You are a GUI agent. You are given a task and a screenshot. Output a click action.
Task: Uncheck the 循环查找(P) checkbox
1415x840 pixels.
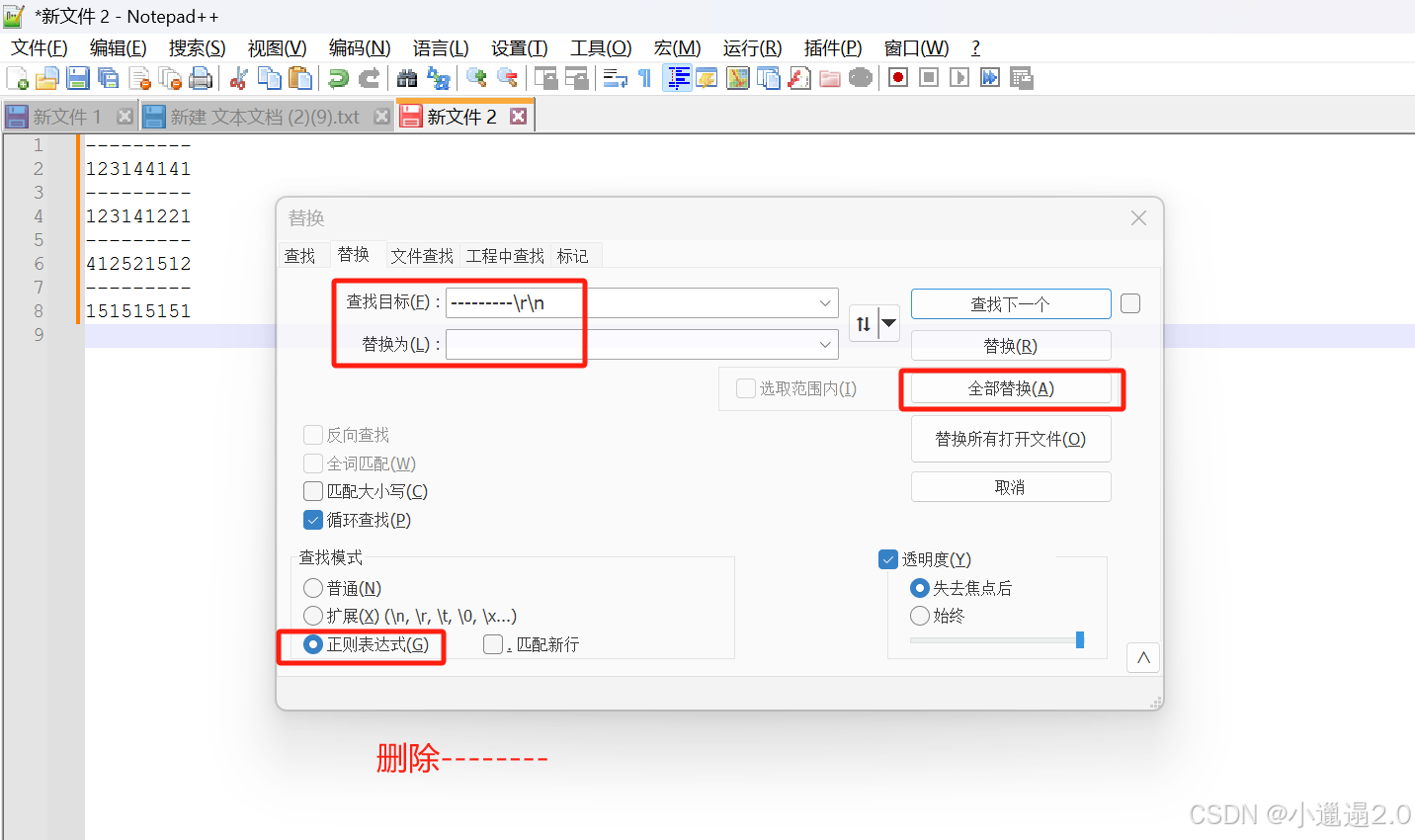pos(313,520)
